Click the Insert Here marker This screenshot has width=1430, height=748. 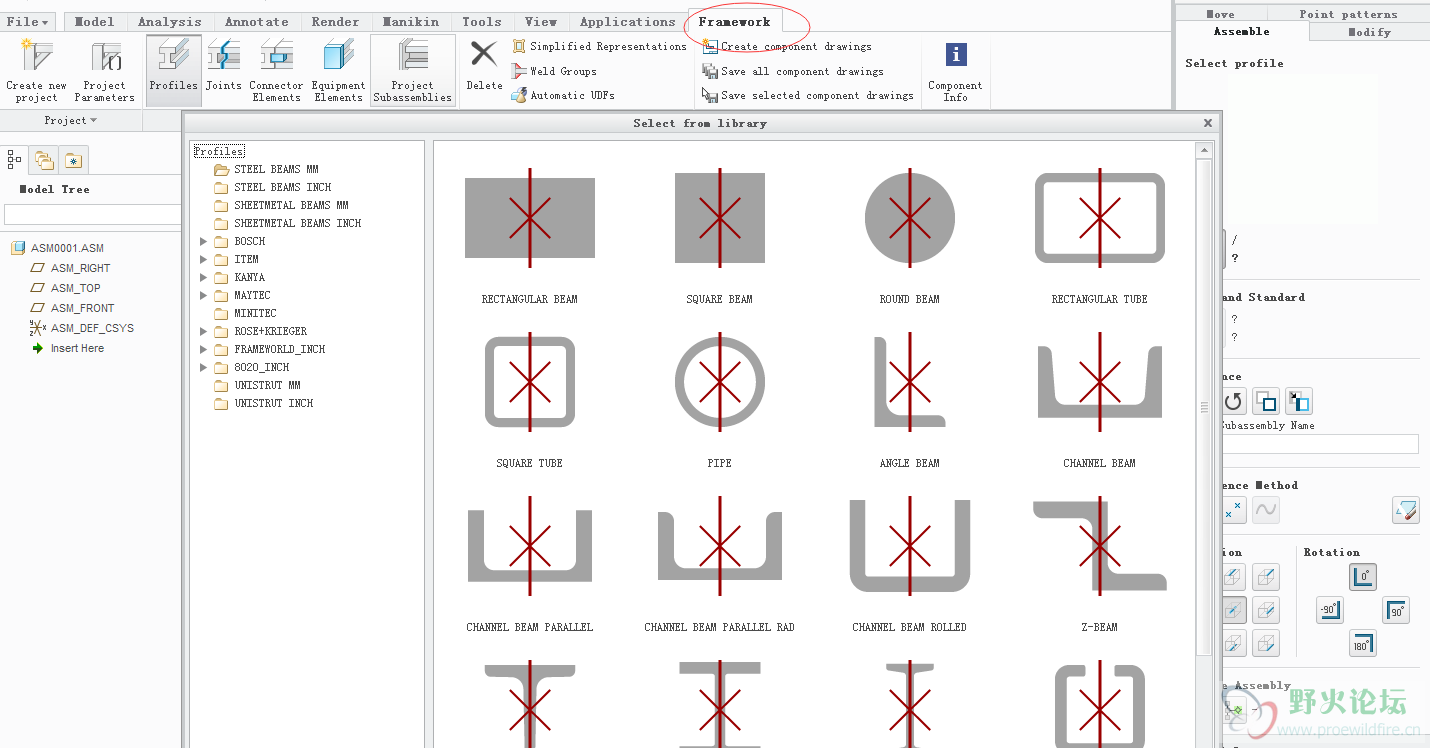click(x=68, y=348)
